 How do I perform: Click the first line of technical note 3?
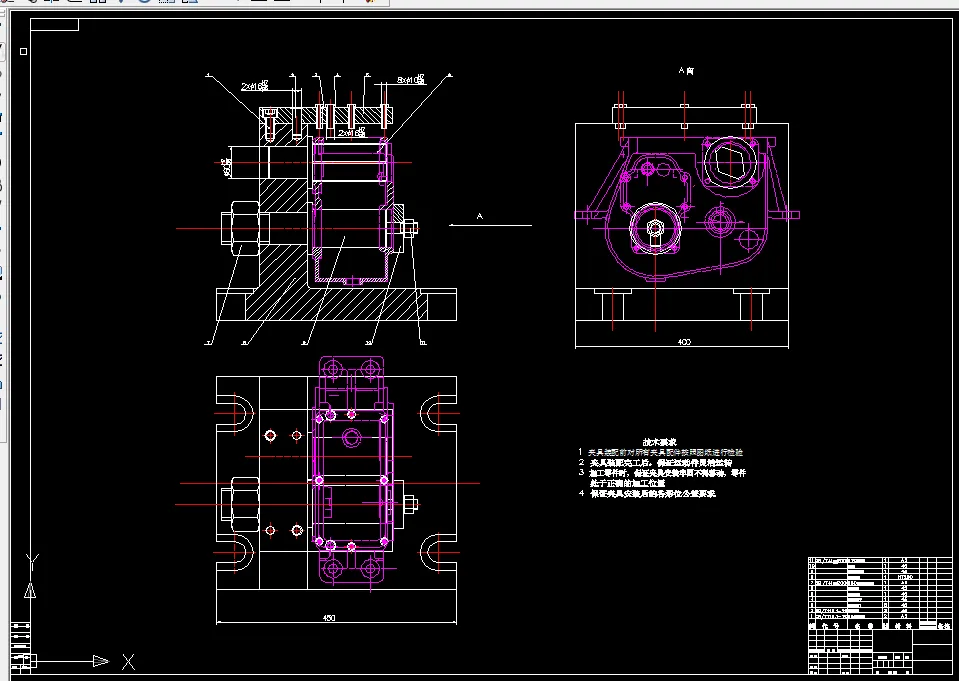(x=662, y=473)
